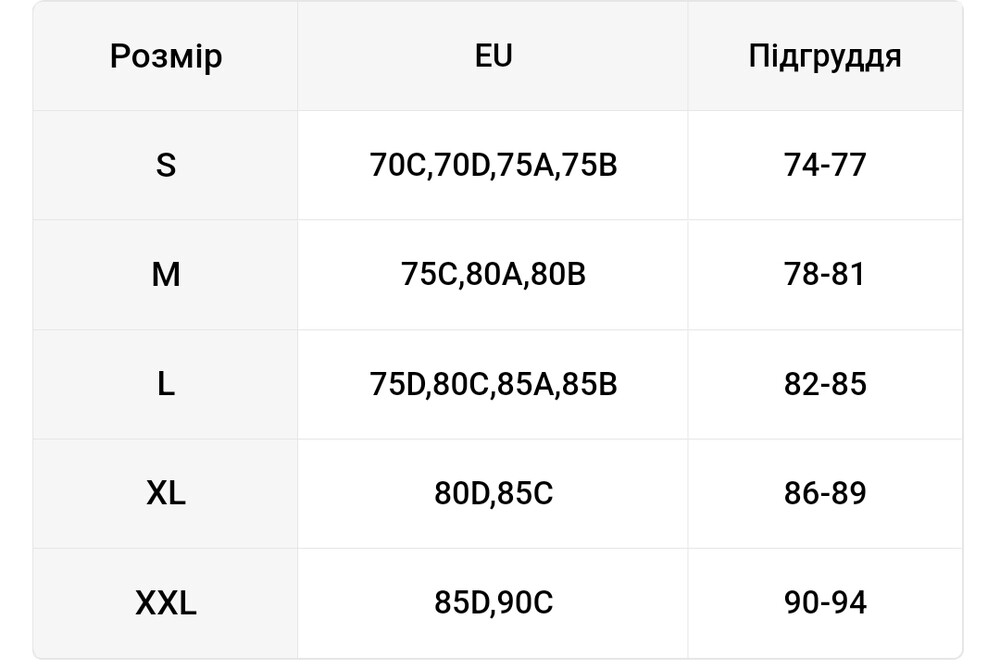
Task: Click the 78-81 underbust value
Action: 825,274
